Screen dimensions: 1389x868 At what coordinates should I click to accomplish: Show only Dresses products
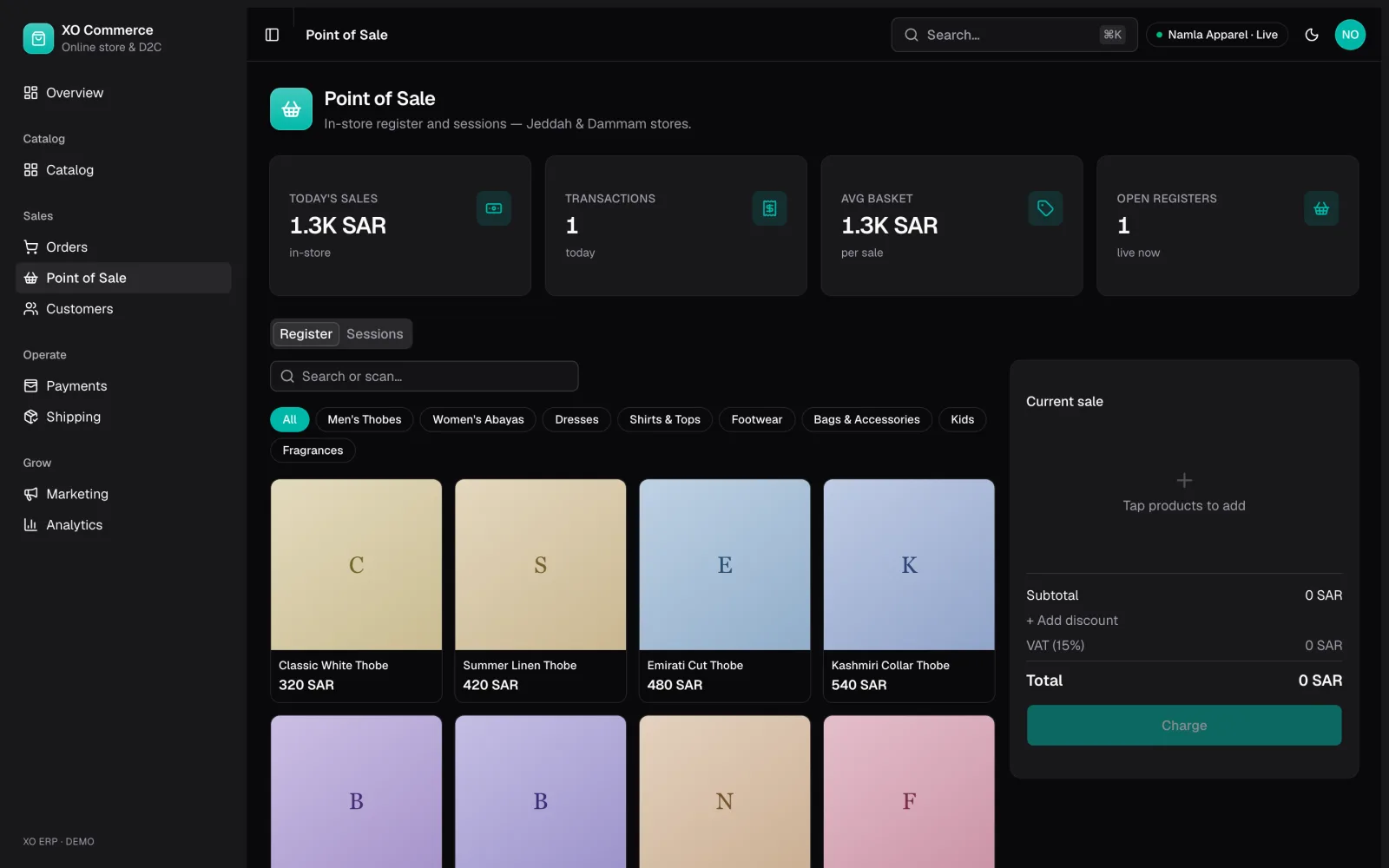576,419
